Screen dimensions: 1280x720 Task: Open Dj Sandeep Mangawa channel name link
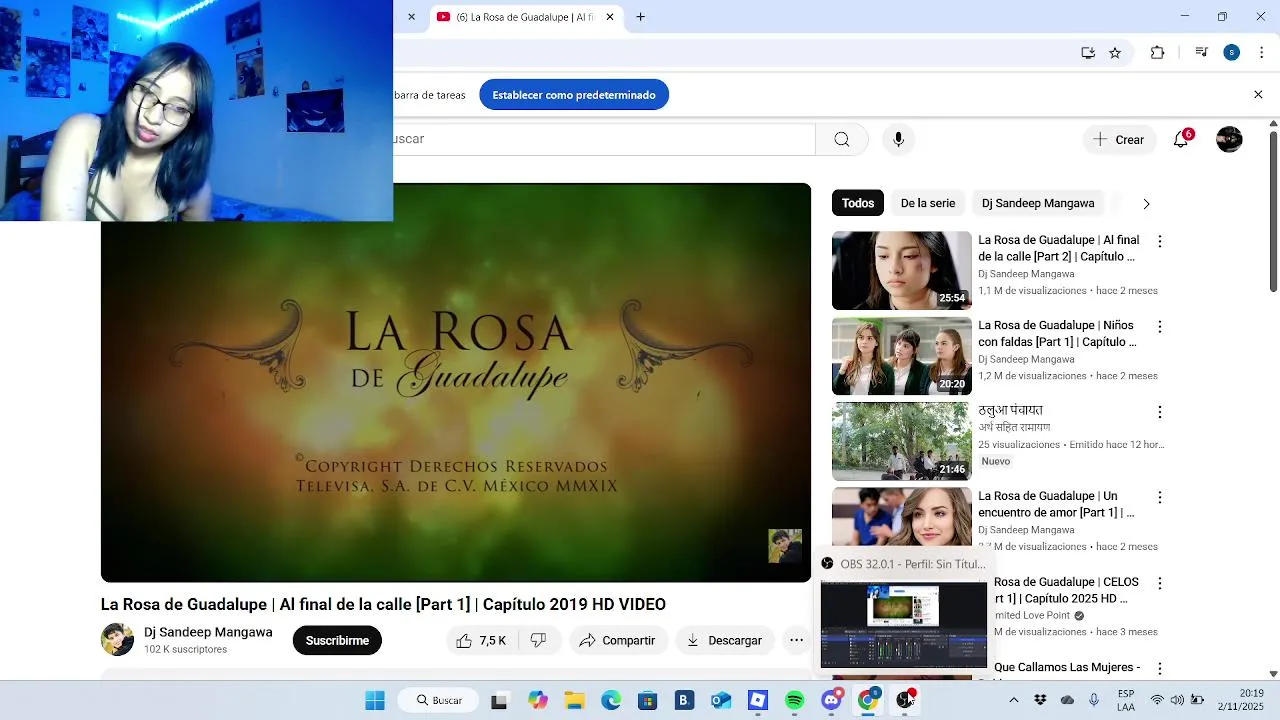click(x=208, y=632)
